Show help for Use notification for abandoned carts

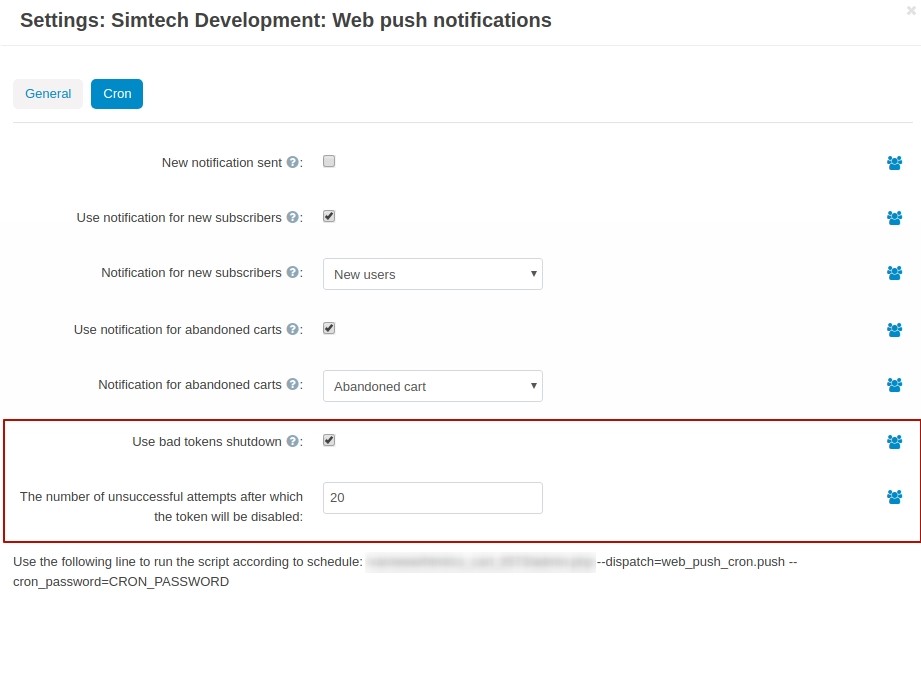[x=293, y=330]
